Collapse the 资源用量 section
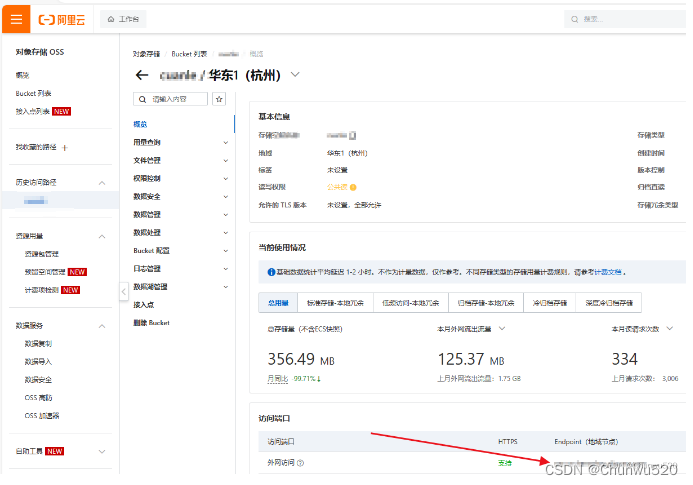Screen dimensions: 693x485 (102, 236)
